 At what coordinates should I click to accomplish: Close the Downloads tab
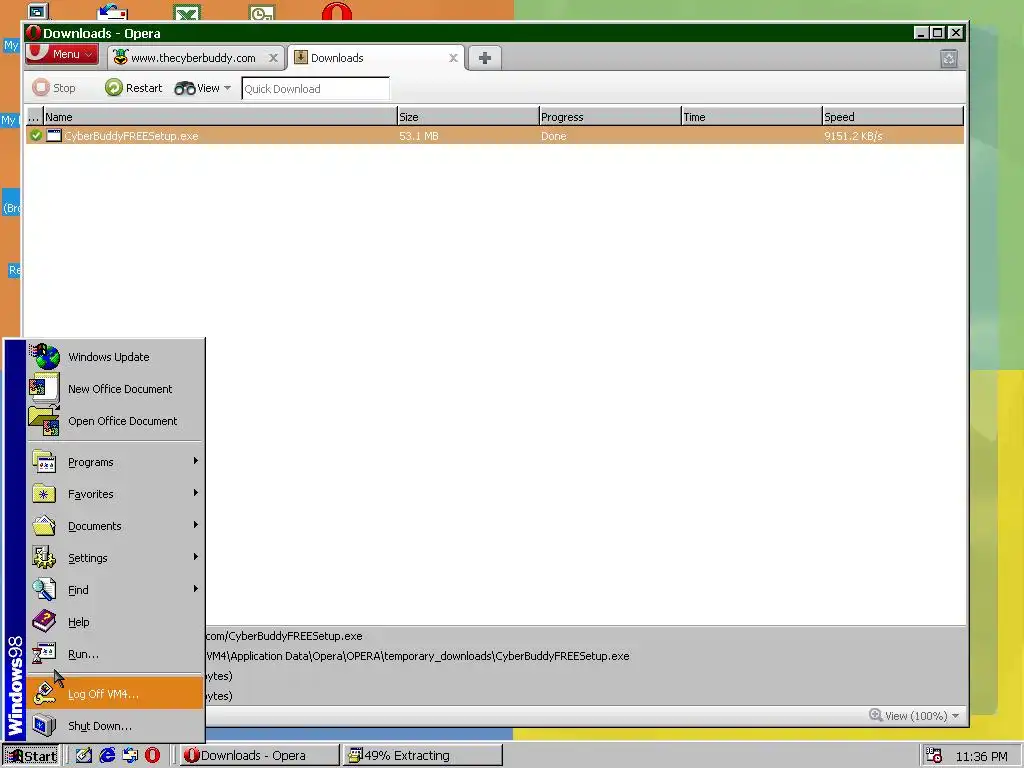453,58
